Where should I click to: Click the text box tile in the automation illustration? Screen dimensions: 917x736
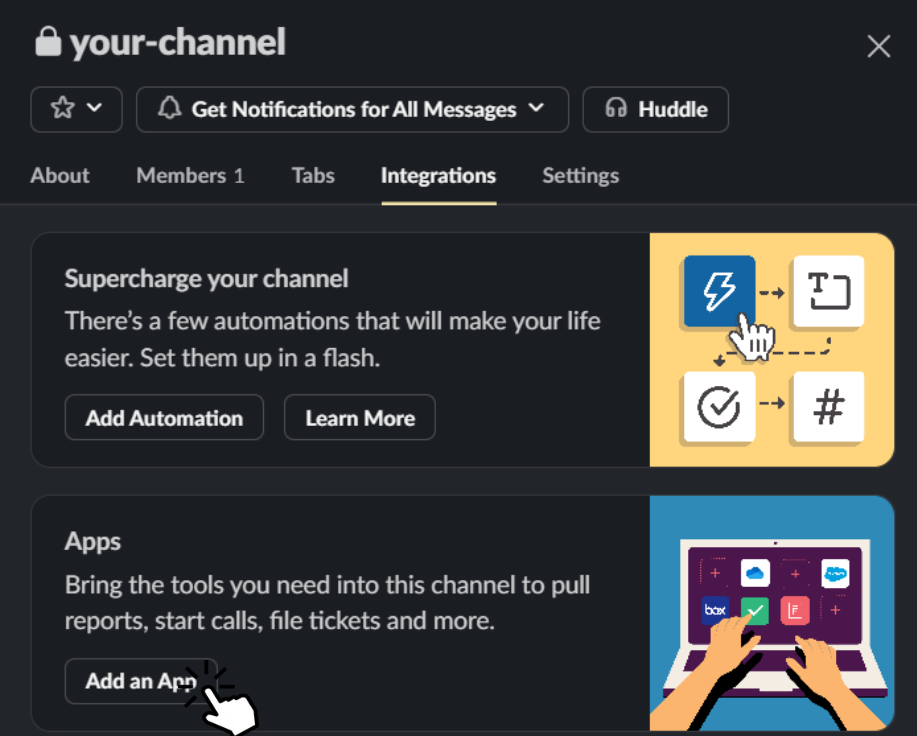tap(827, 292)
